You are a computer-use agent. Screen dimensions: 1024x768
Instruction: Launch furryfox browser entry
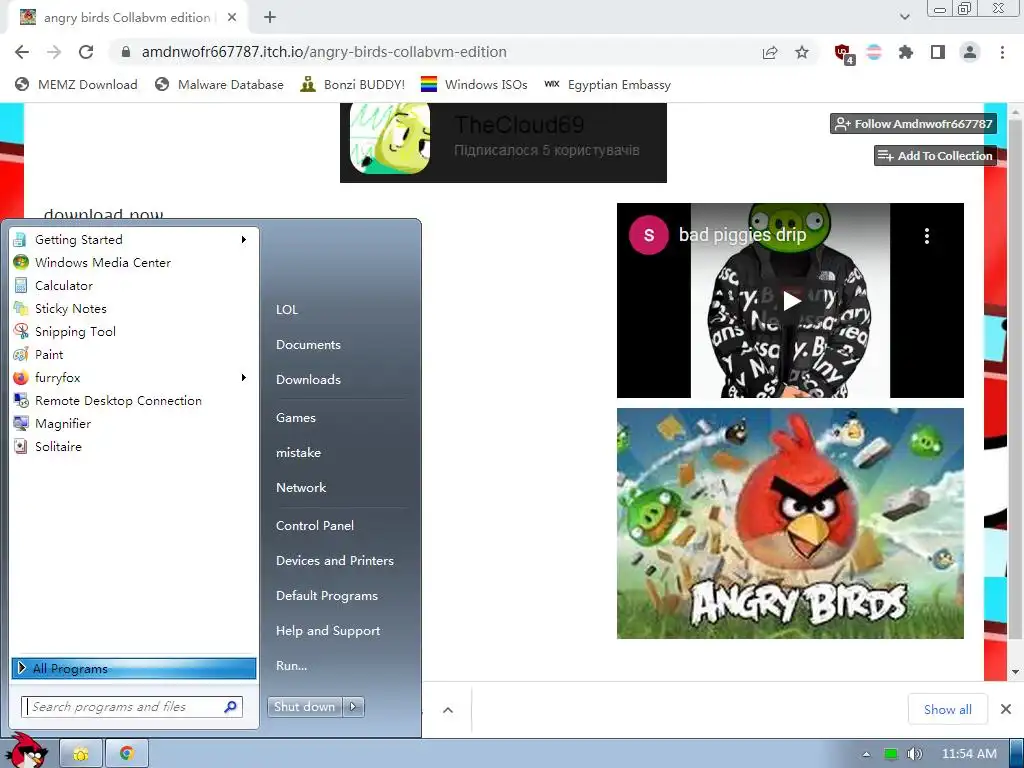(134, 377)
